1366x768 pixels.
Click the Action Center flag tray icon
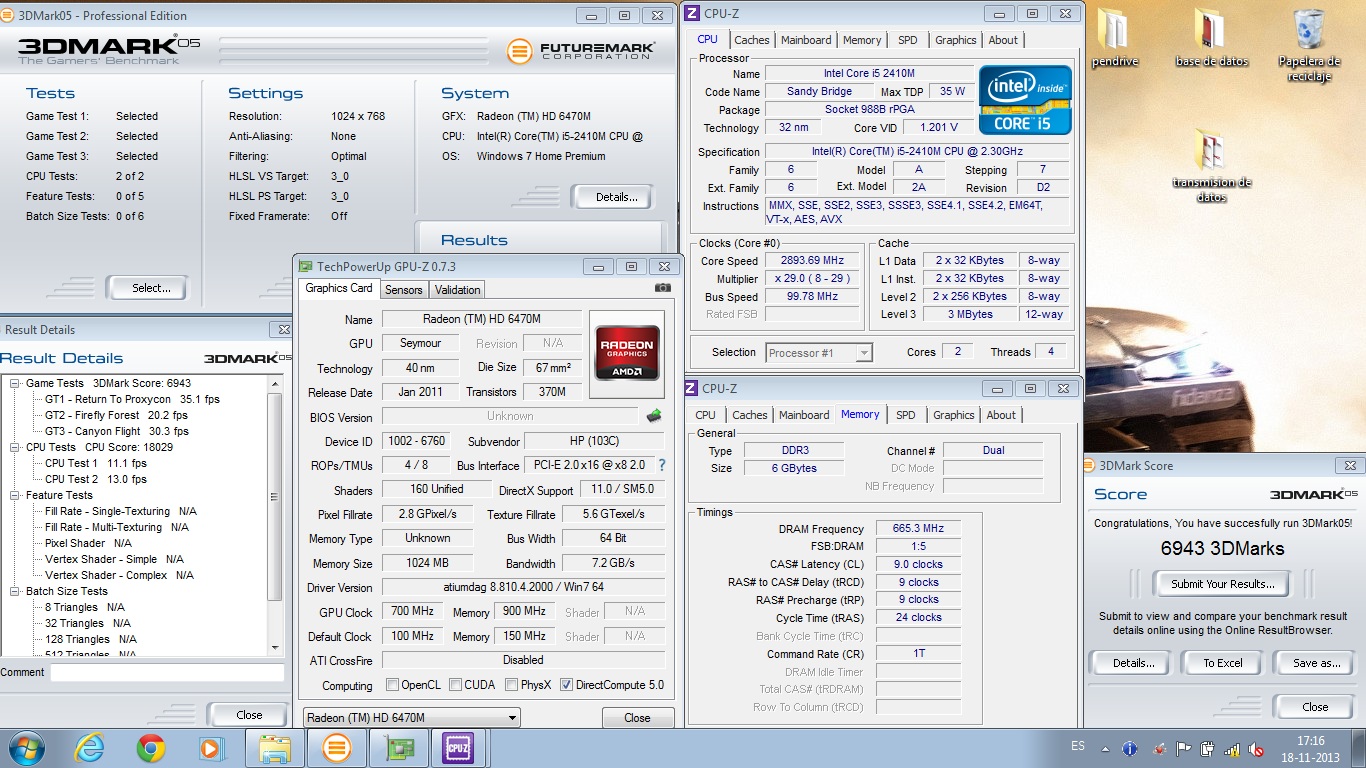click(x=1183, y=748)
